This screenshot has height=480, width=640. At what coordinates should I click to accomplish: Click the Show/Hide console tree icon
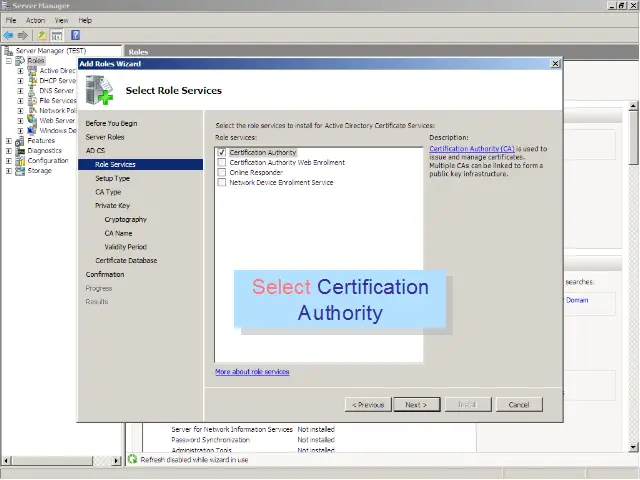click(57, 36)
